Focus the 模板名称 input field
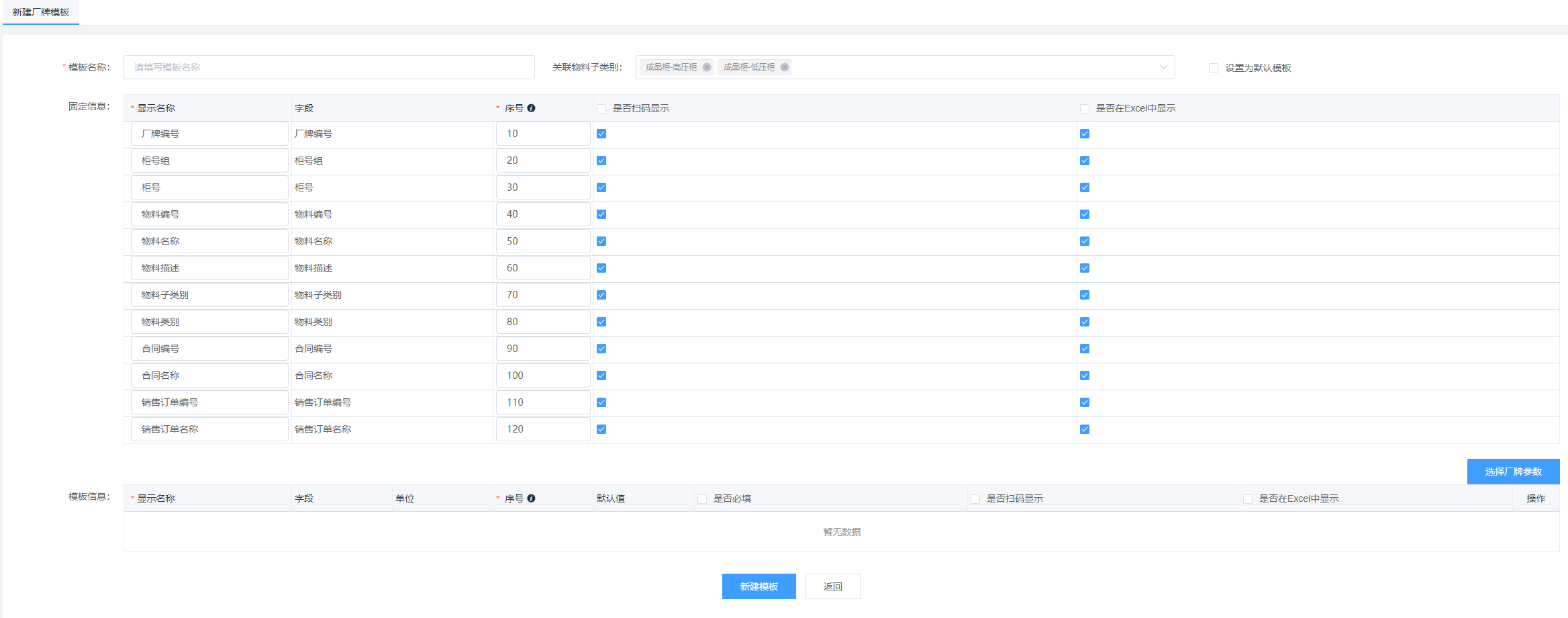 pyautogui.click(x=329, y=67)
